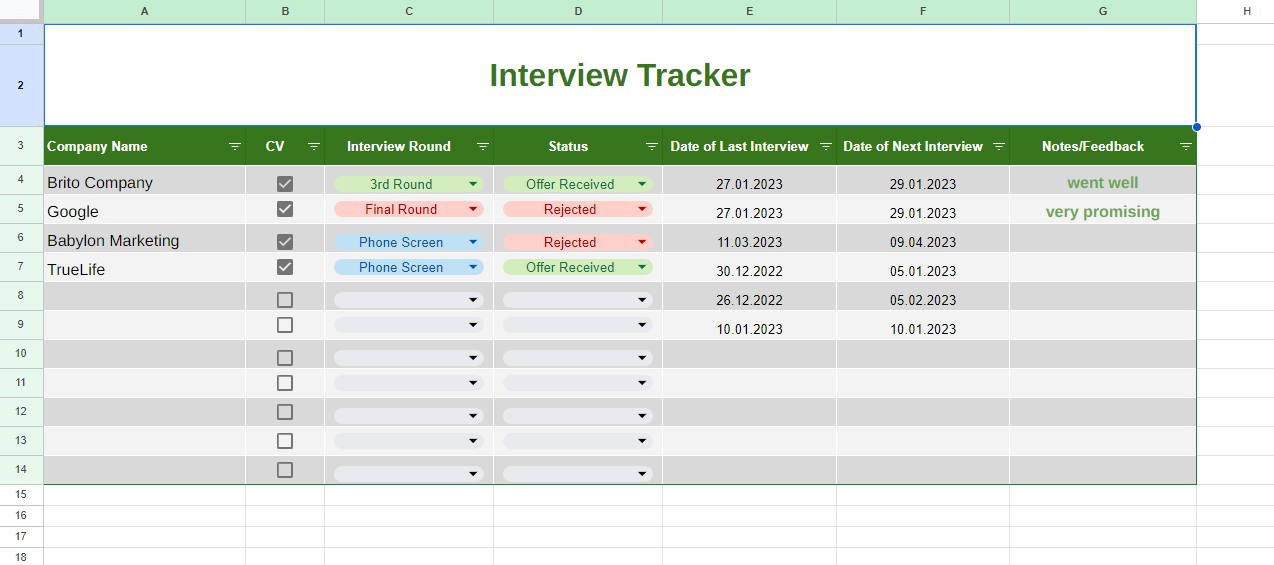Check the CV checkbox in row 8
1274x565 pixels.
coord(285,300)
